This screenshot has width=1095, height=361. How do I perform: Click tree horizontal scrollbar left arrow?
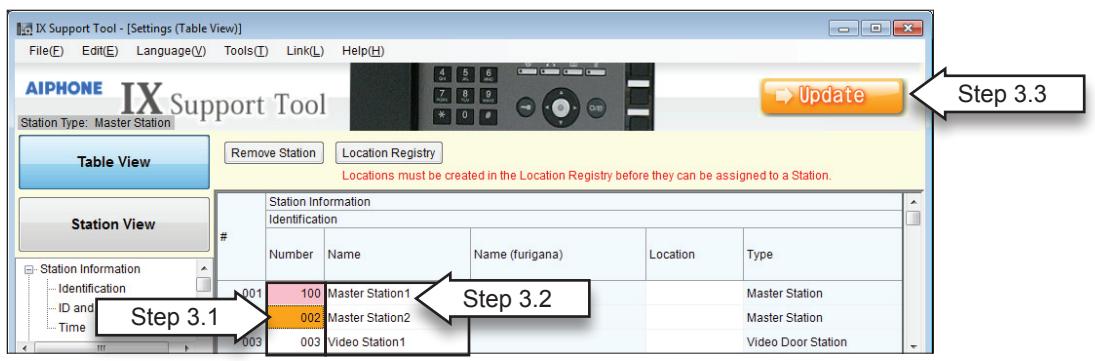[25, 348]
